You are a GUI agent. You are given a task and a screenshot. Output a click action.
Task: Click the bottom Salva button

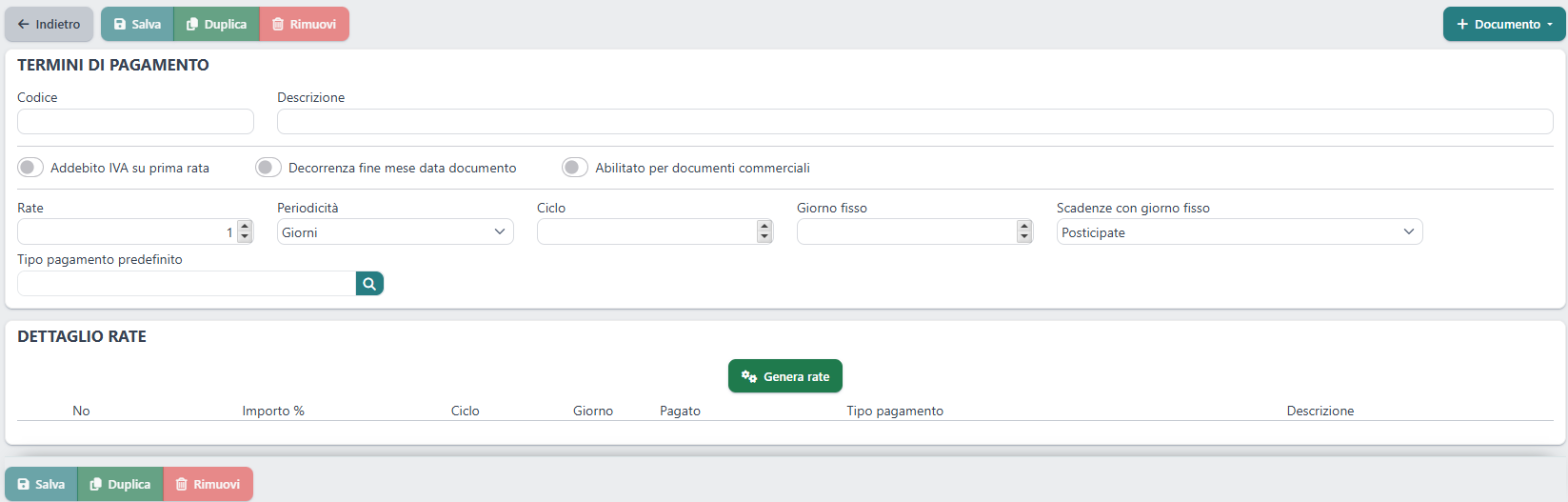(x=41, y=484)
